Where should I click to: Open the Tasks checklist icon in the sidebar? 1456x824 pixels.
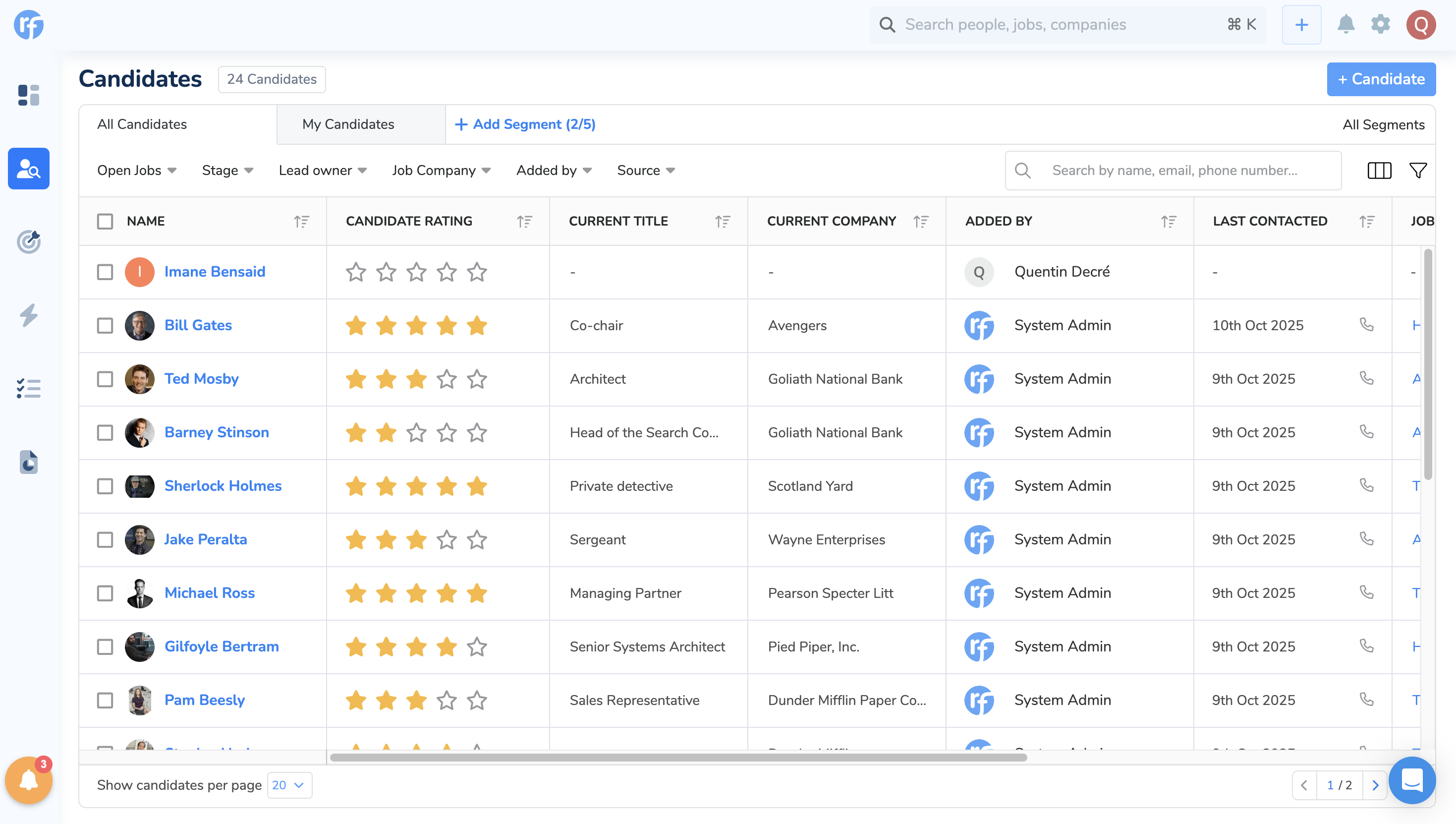point(28,389)
